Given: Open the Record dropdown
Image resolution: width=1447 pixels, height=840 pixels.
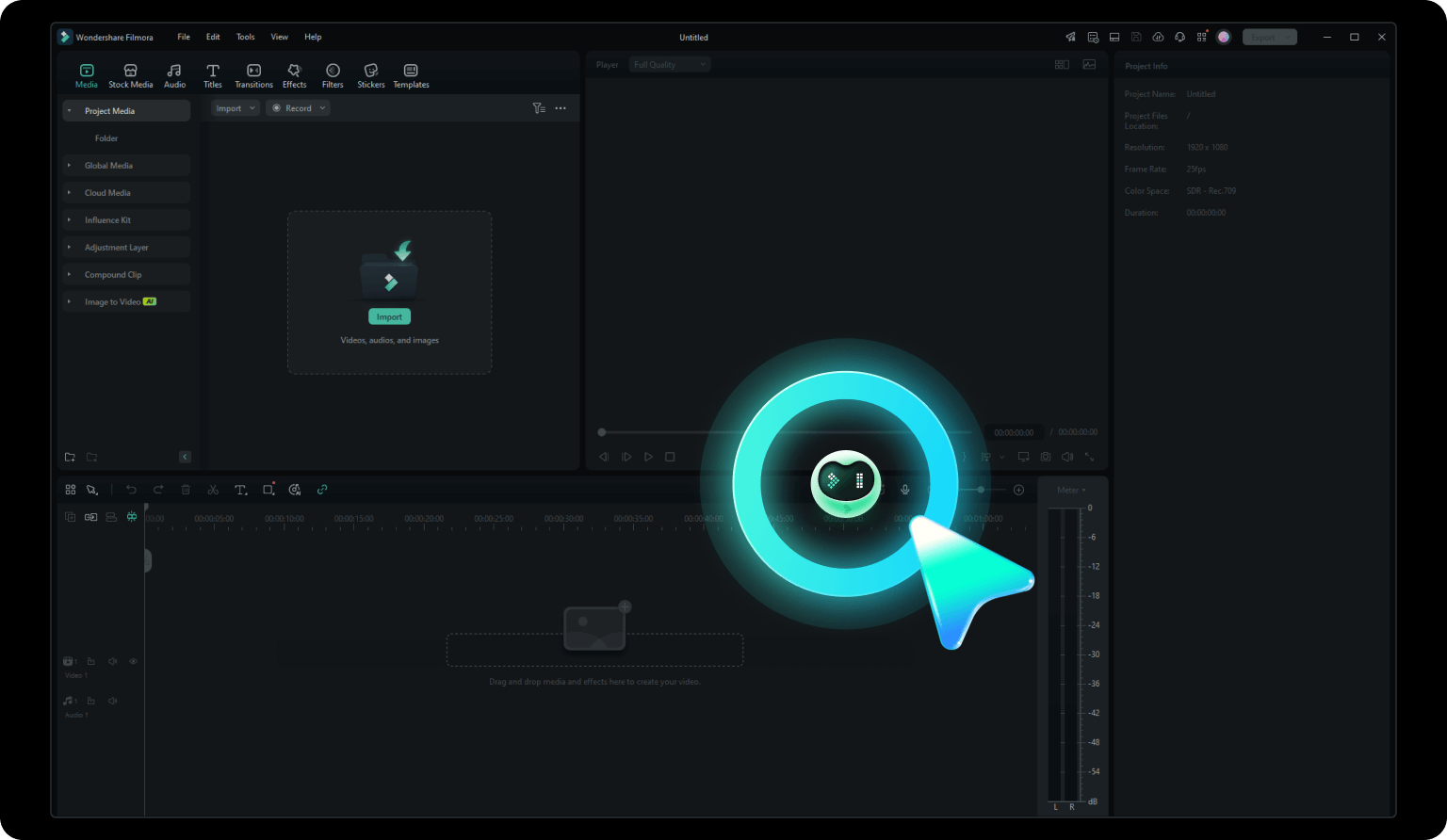Looking at the screenshot, I should [x=298, y=108].
